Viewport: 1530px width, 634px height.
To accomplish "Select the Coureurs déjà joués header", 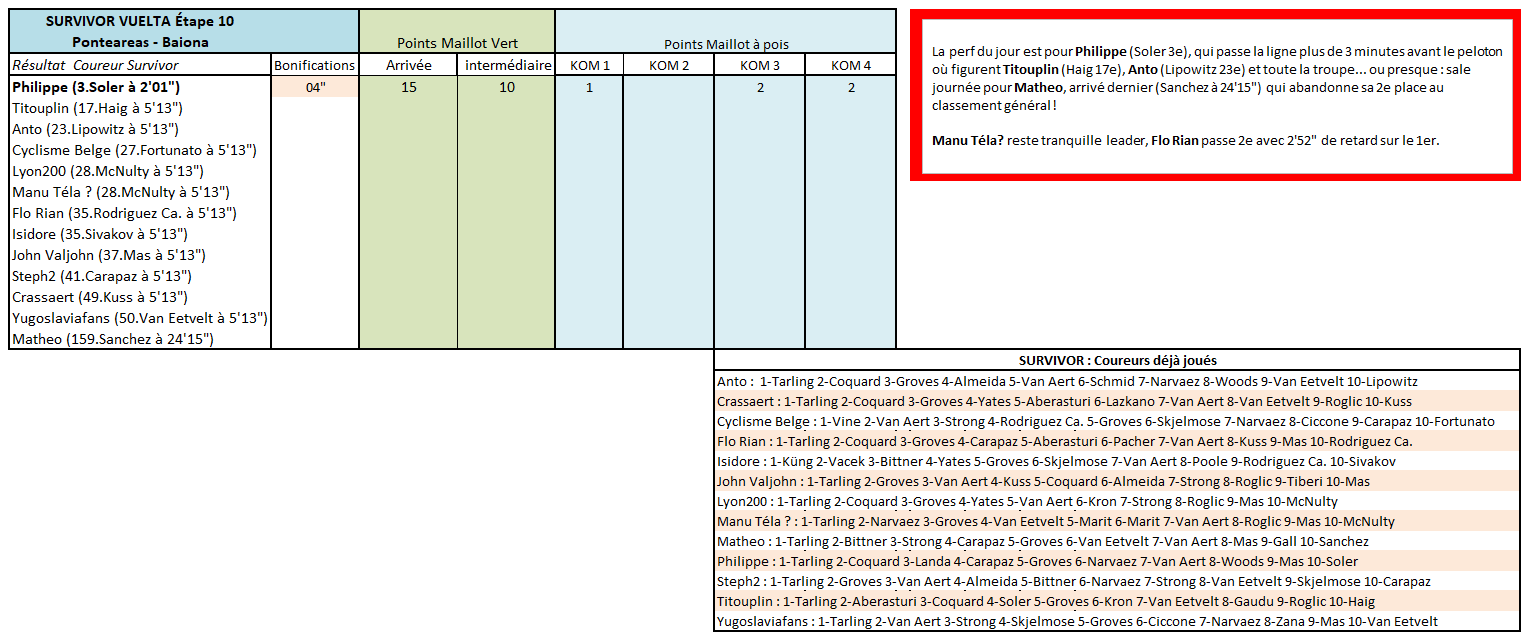I will [x=1116, y=360].
